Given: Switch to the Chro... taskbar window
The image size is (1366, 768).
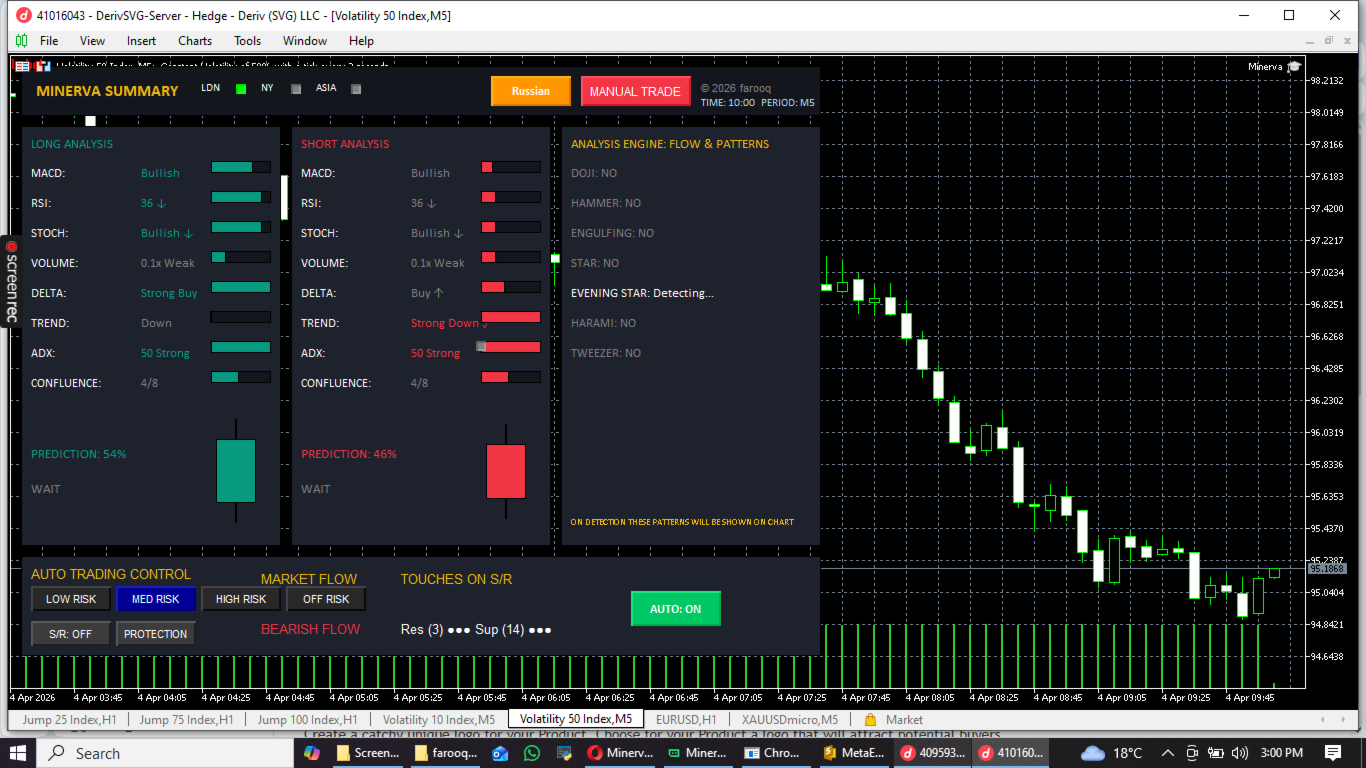Looking at the screenshot, I should click(x=776, y=753).
